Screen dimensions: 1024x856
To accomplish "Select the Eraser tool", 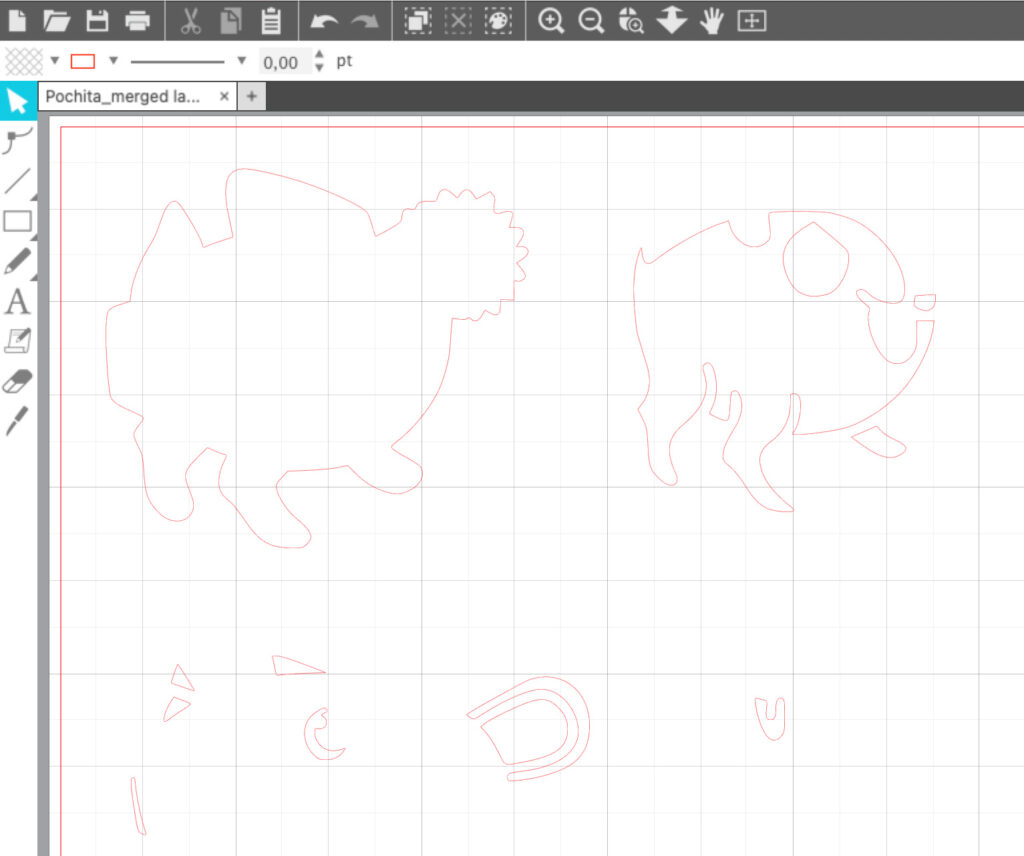I will tap(17, 380).
